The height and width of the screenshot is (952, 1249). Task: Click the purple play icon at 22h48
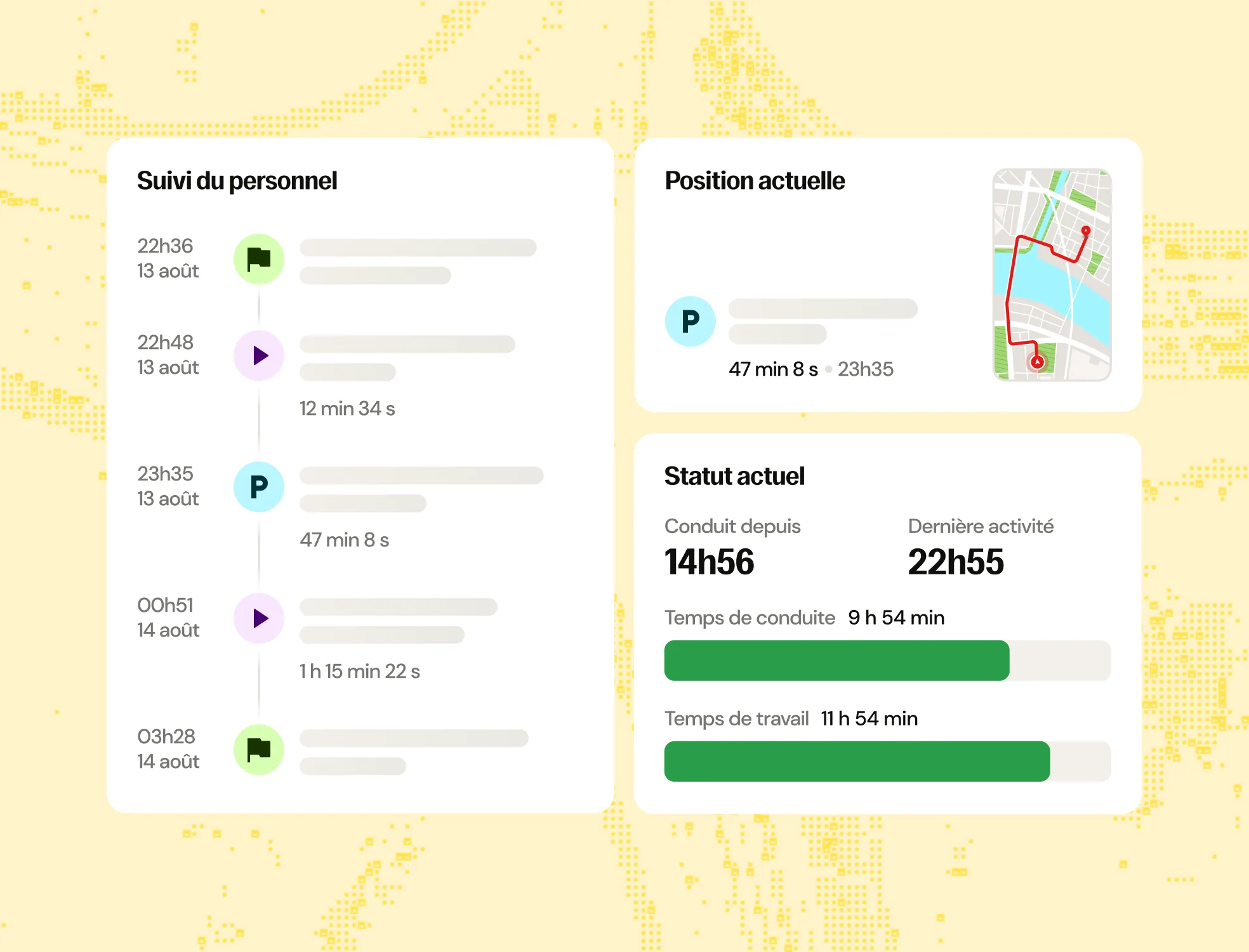259,355
